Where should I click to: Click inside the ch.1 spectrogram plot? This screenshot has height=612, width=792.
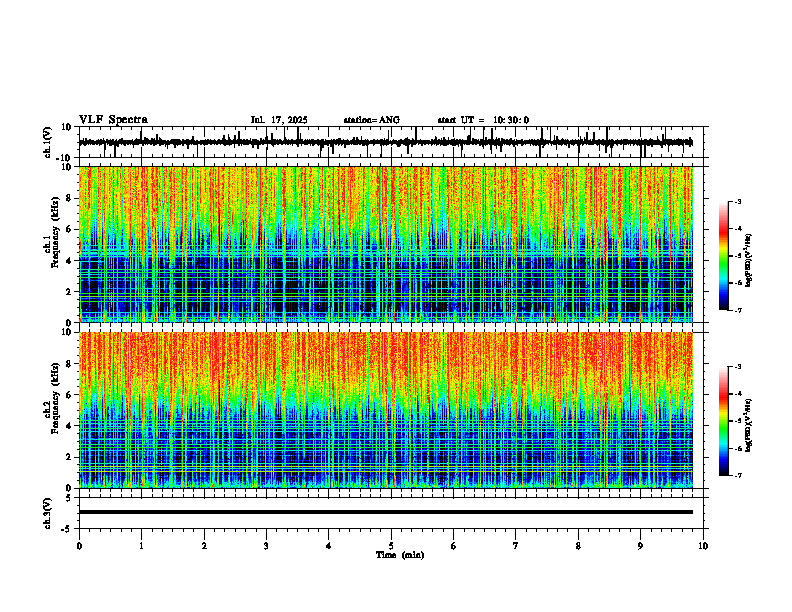coord(386,244)
